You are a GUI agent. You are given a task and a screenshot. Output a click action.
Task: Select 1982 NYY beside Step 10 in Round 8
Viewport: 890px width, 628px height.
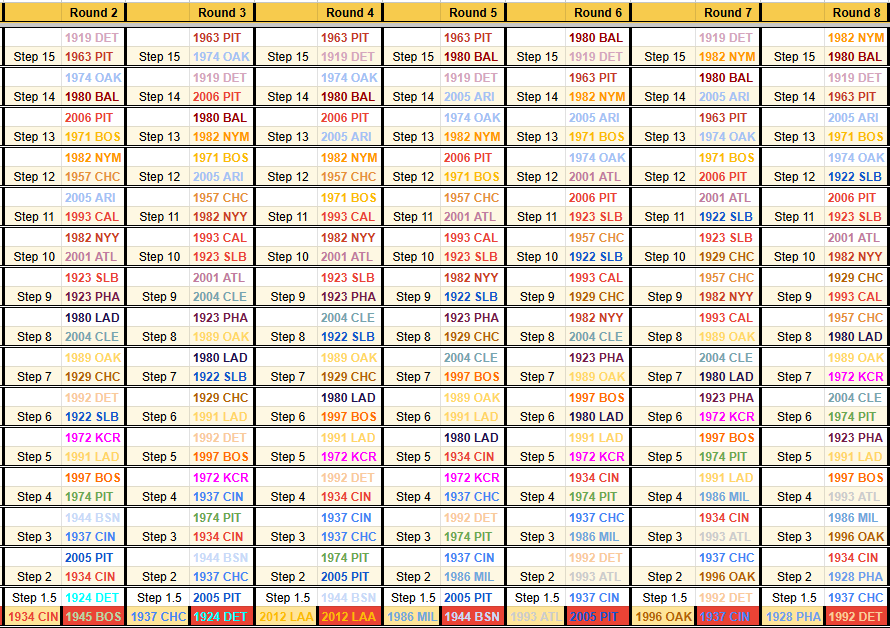pyautogui.click(x=855, y=257)
